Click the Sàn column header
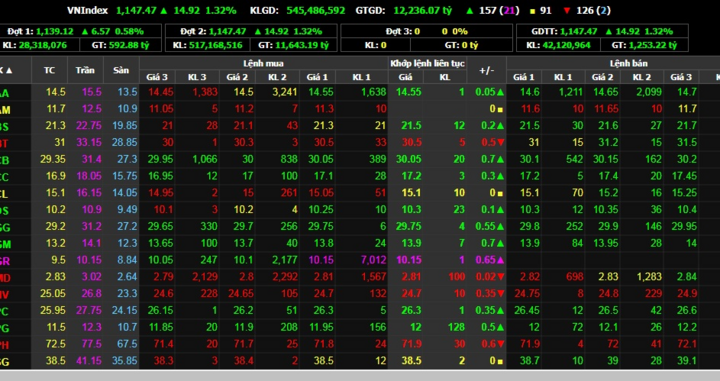The image size is (720, 381). pos(121,70)
